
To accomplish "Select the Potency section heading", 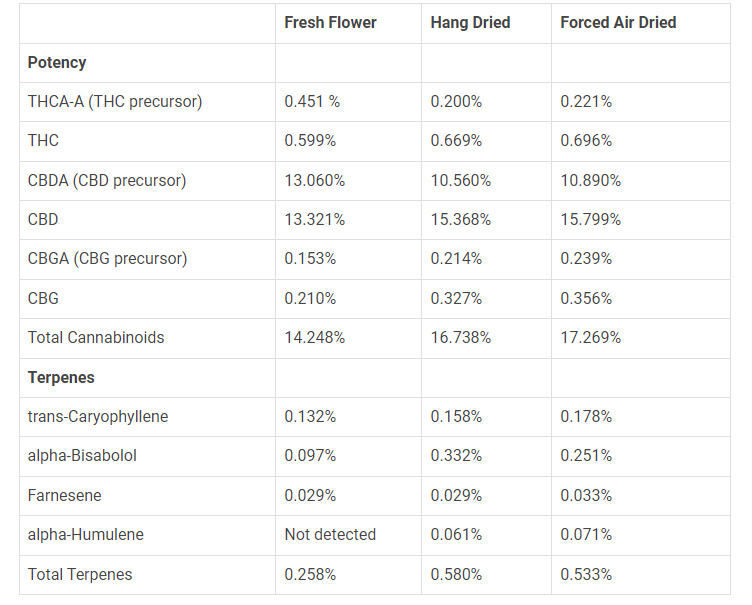I will point(57,62).
